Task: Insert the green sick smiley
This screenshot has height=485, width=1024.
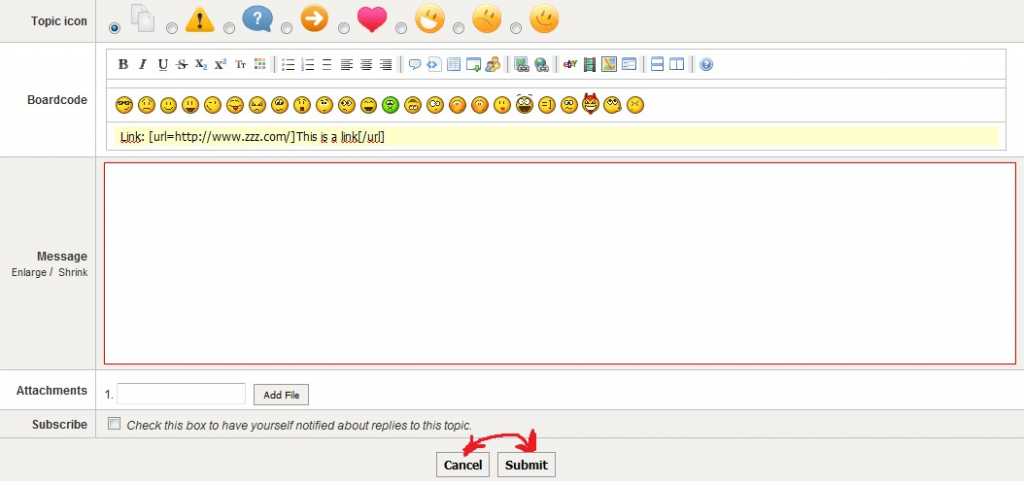Action: [x=391, y=104]
